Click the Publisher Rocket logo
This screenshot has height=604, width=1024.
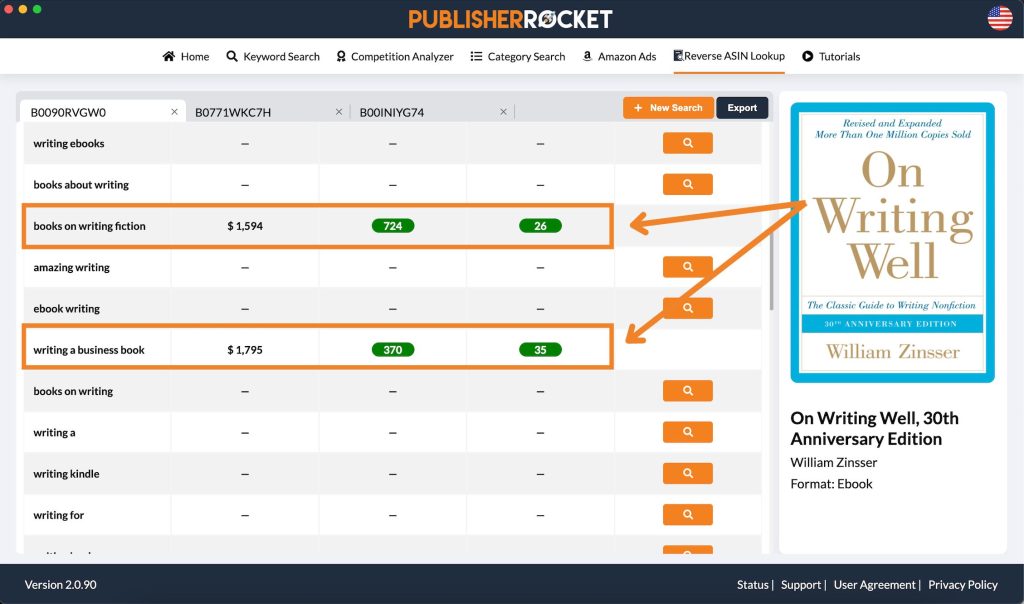(511, 19)
